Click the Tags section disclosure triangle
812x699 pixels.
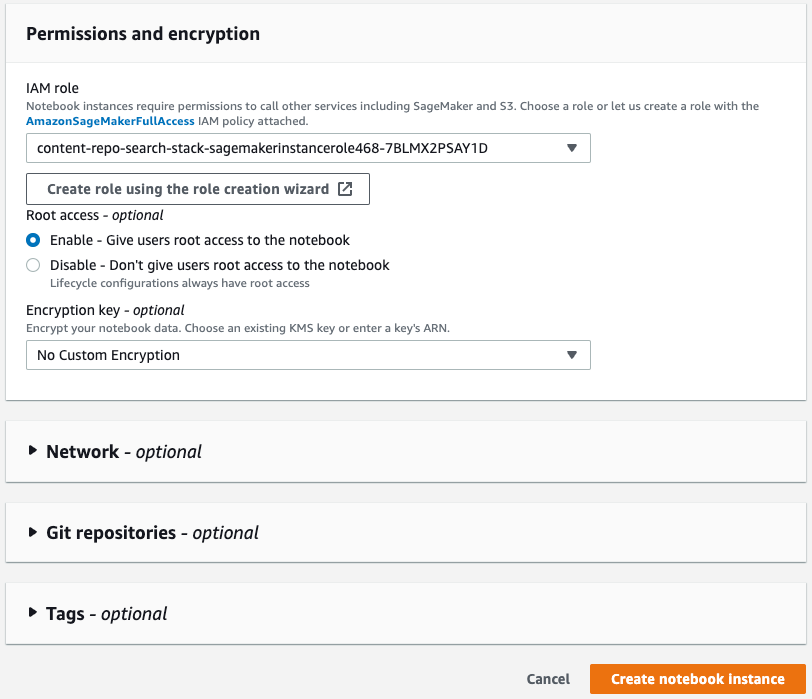tap(33, 613)
